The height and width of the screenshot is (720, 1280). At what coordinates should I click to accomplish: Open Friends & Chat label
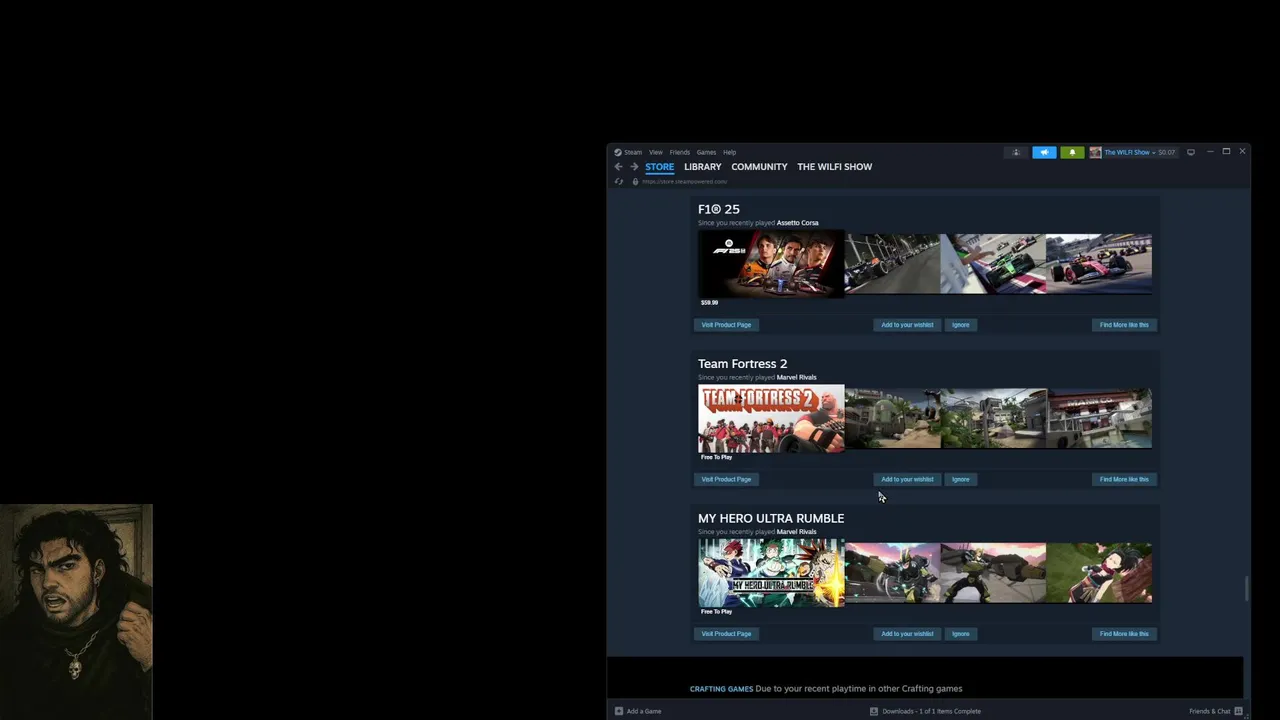(1210, 711)
